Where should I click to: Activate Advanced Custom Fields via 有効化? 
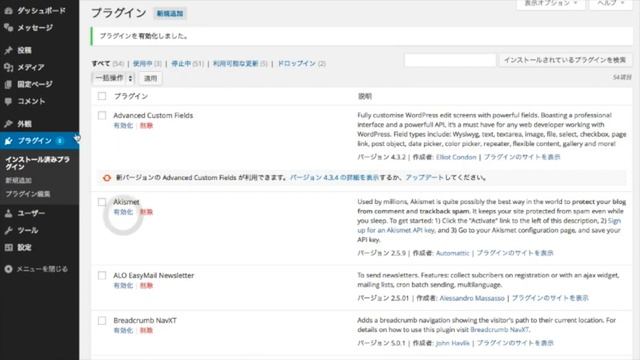(x=123, y=126)
